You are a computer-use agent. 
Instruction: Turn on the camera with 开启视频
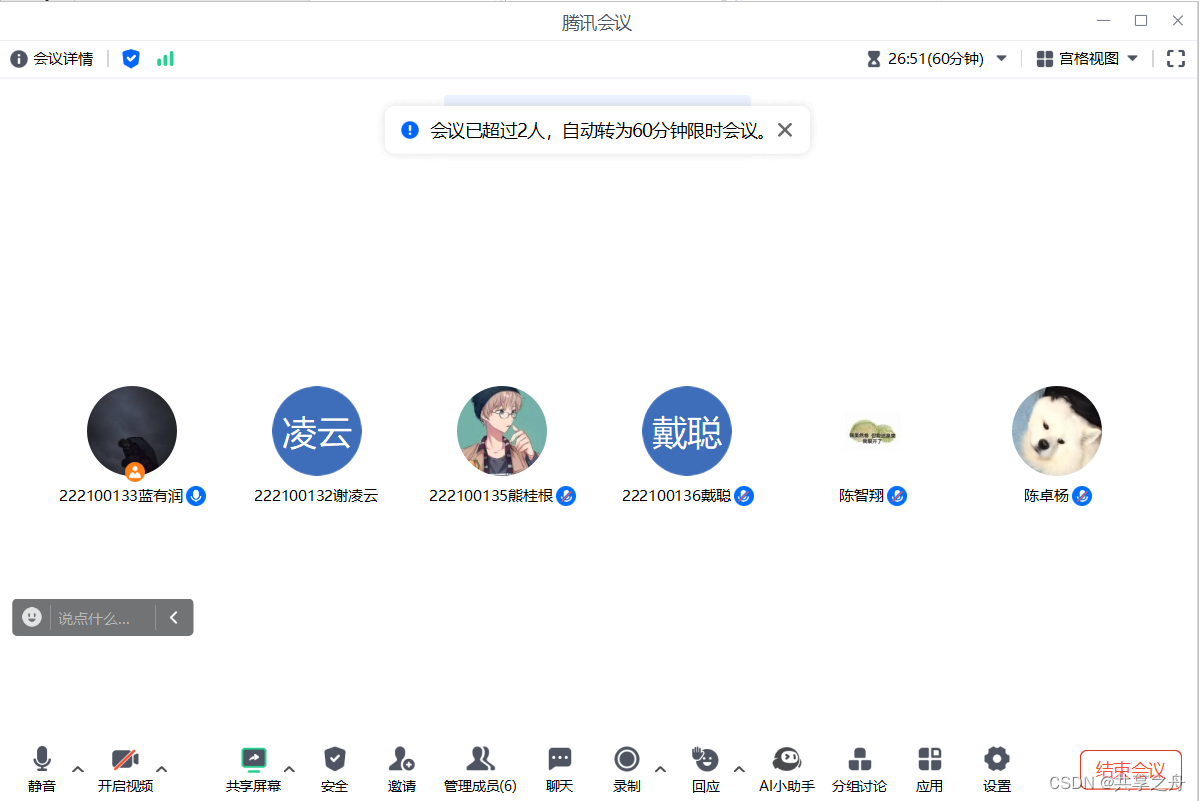click(125, 769)
